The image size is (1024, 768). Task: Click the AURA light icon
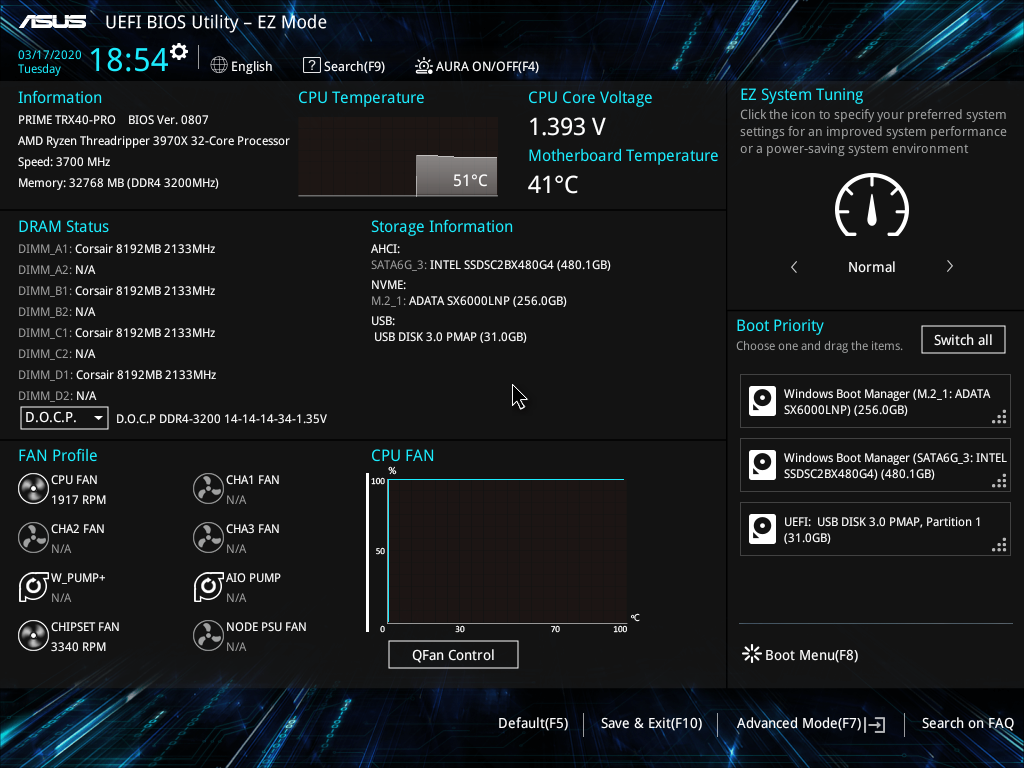point(423,65)
